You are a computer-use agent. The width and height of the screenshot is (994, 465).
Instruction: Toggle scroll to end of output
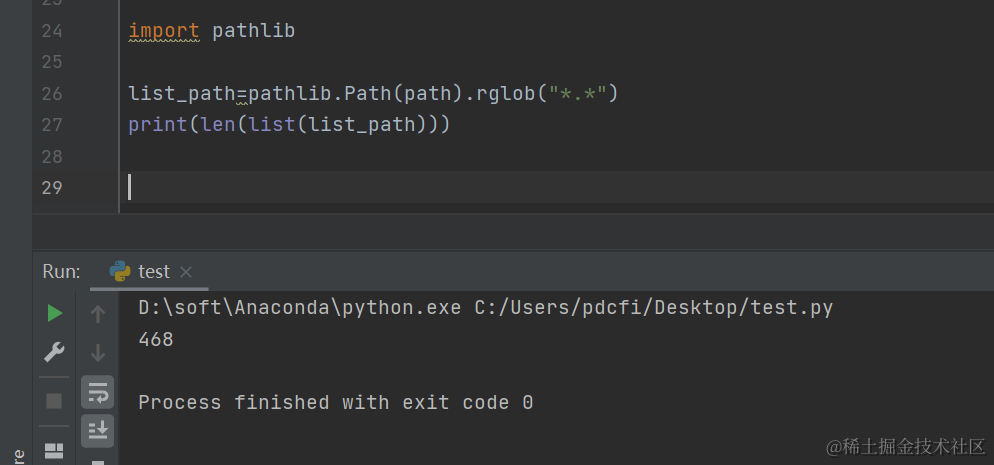(x=98, y=431)
